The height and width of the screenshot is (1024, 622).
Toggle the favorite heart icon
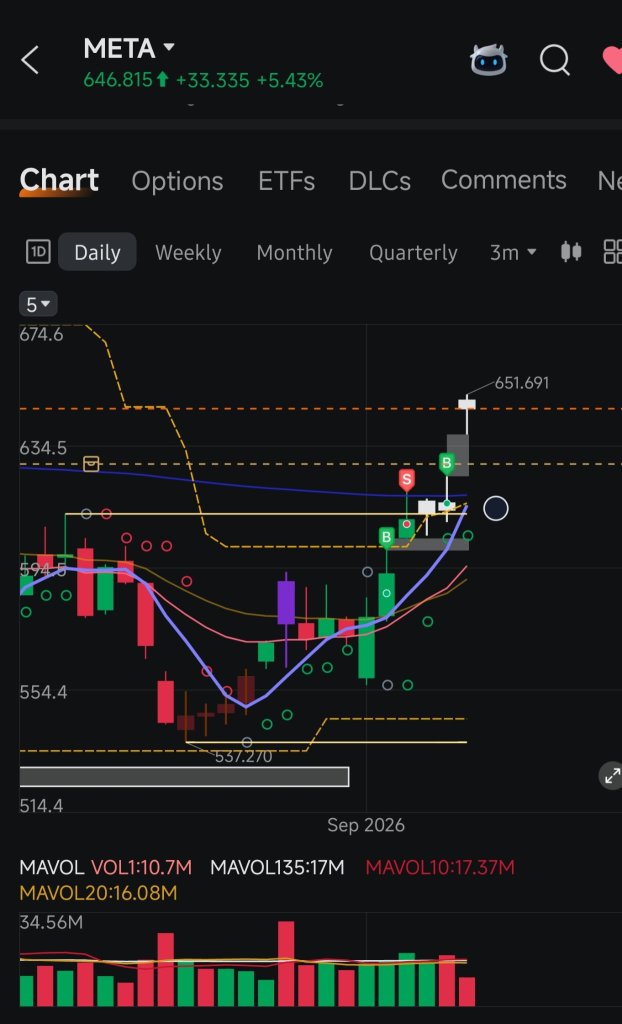coord(612,61)
